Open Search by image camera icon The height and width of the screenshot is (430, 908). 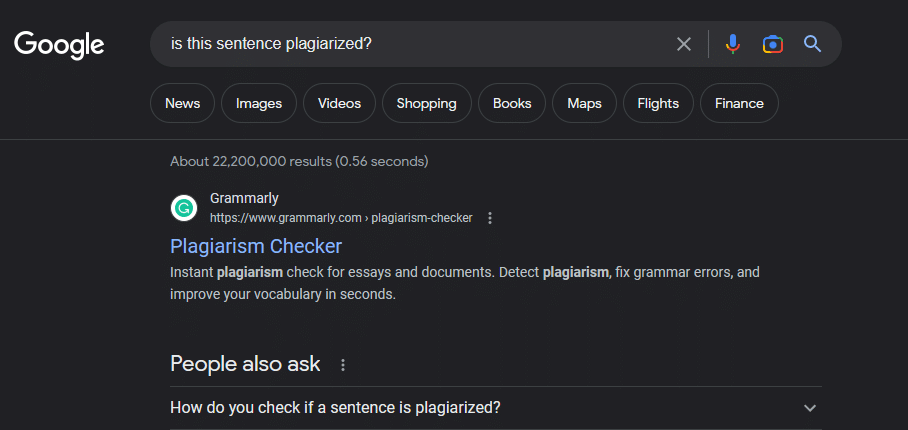pyautogui.click(x=772, y=44)
